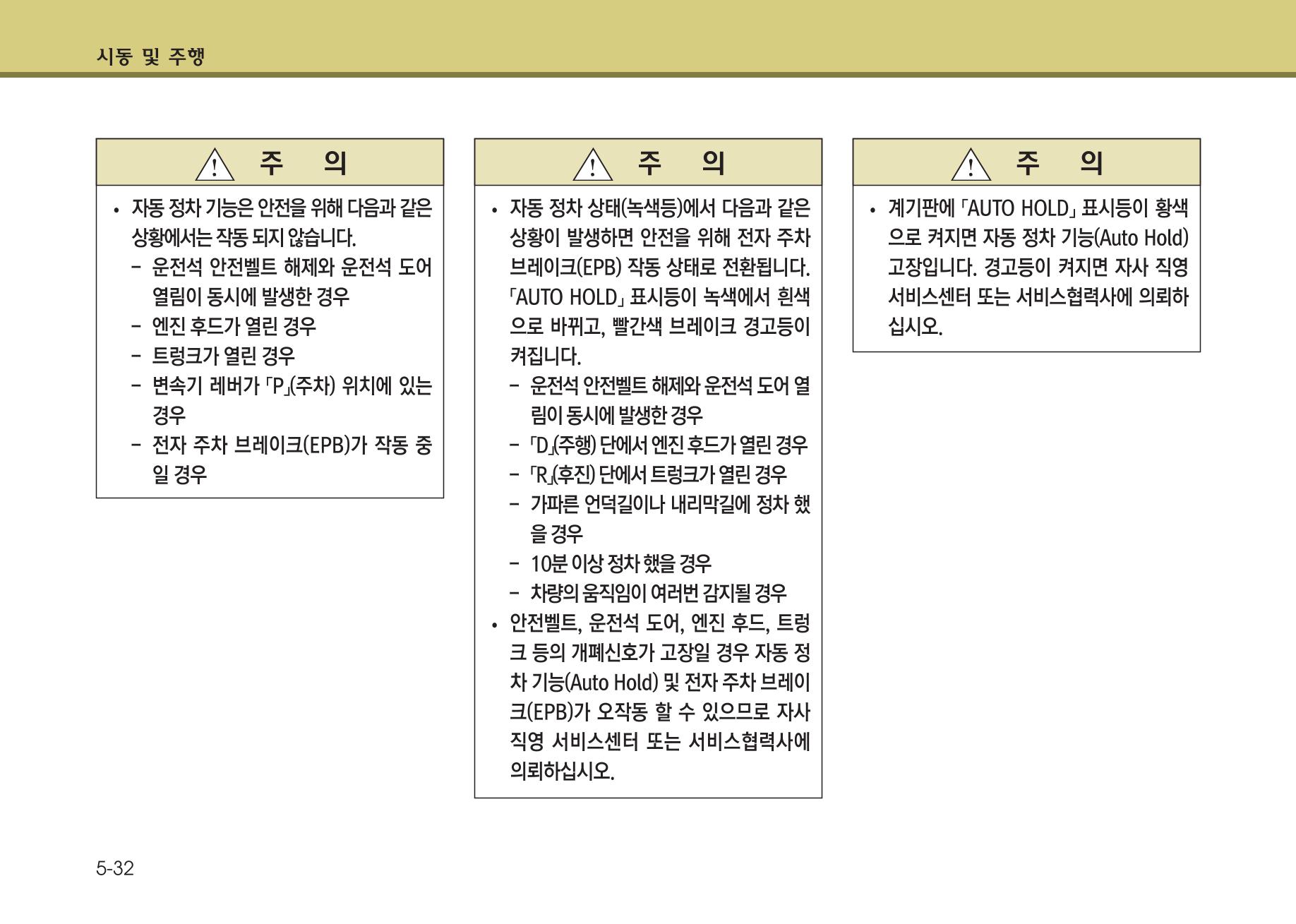Image resolution: width=1296 pixels, height=924 pixels.
Task: Click the line '차량의 움직임이 여러번 감지될 경우'
Action: coord(658,593)
